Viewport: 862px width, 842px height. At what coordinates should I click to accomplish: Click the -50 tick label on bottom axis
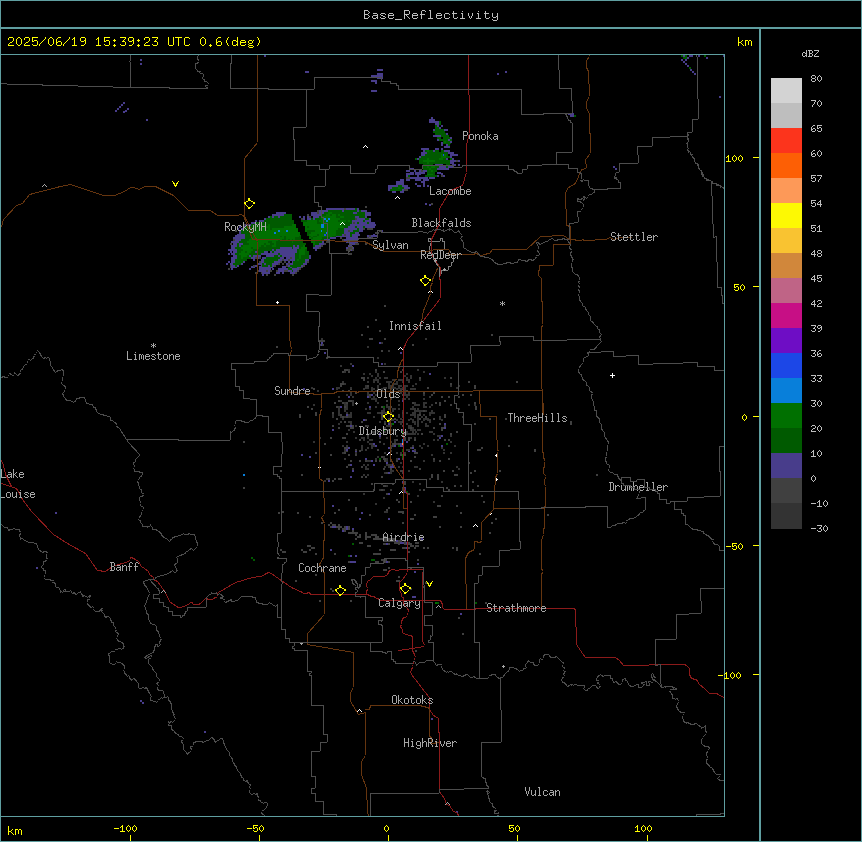pyautogui.click(x=255, y=829)
